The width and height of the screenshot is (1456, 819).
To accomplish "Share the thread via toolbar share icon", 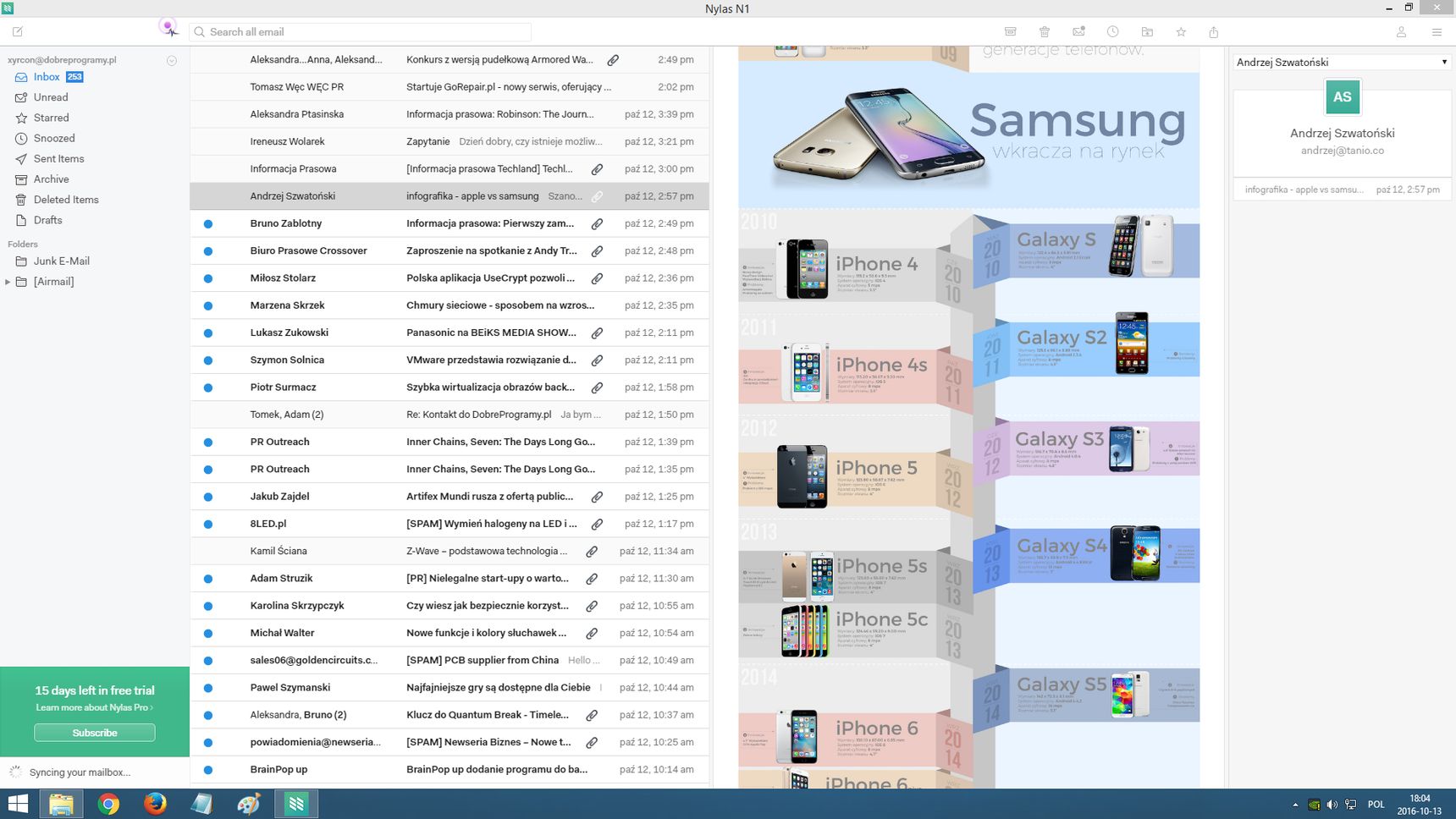I will point(1214,31).
